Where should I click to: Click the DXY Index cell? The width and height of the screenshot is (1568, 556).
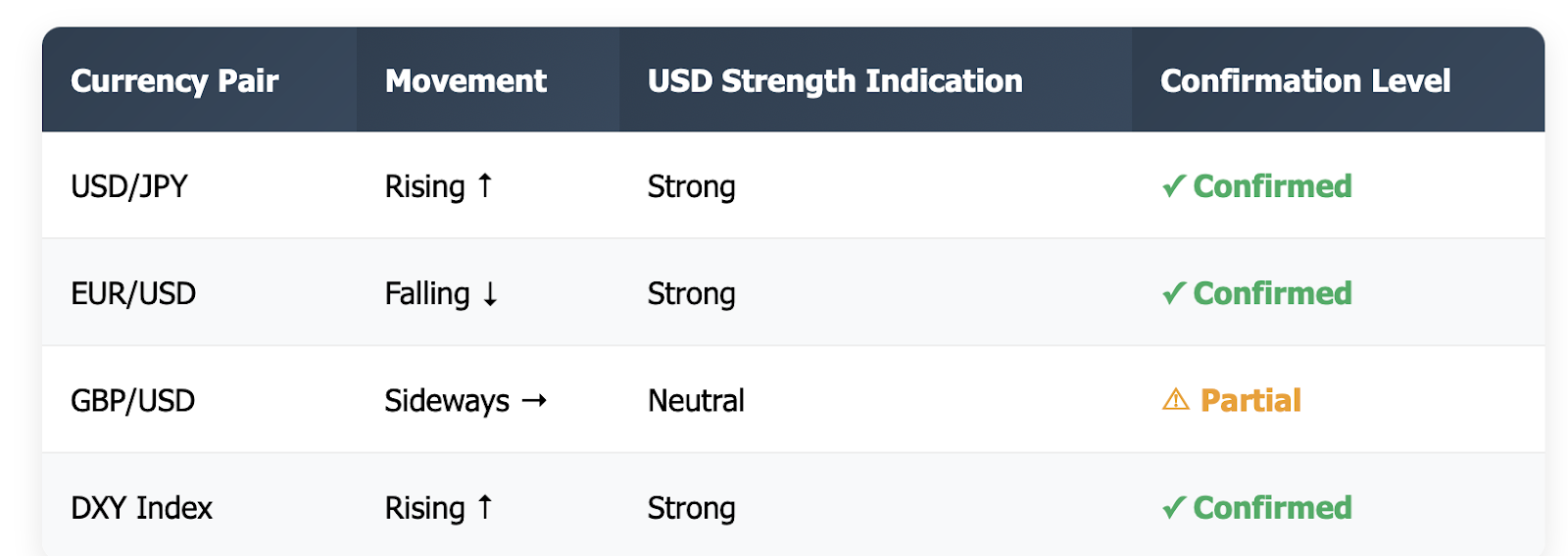[141, 508]
